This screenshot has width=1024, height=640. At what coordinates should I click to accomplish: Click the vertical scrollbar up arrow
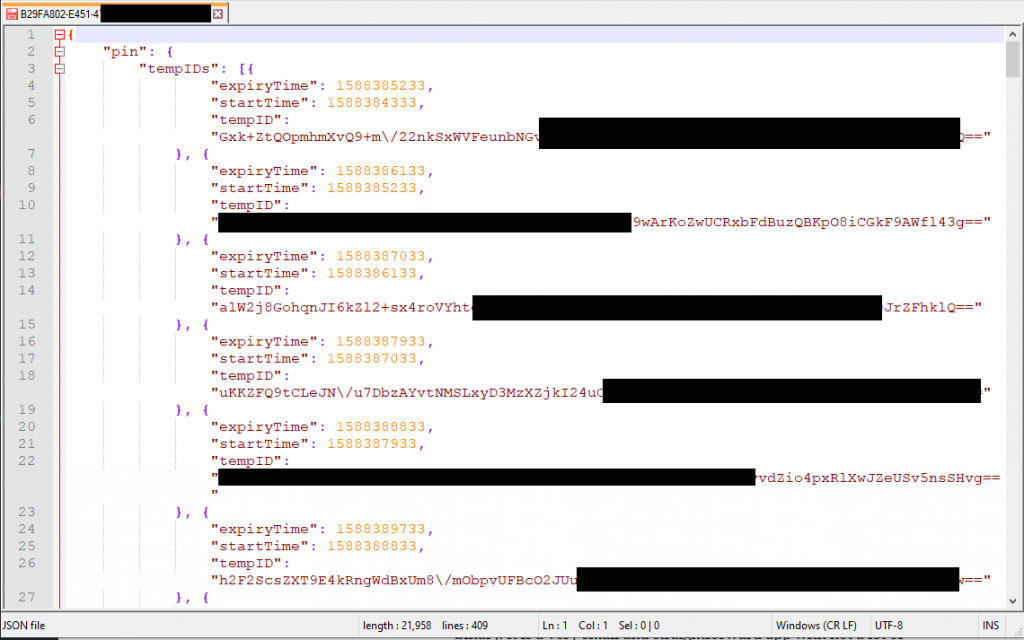[1013, 34]
